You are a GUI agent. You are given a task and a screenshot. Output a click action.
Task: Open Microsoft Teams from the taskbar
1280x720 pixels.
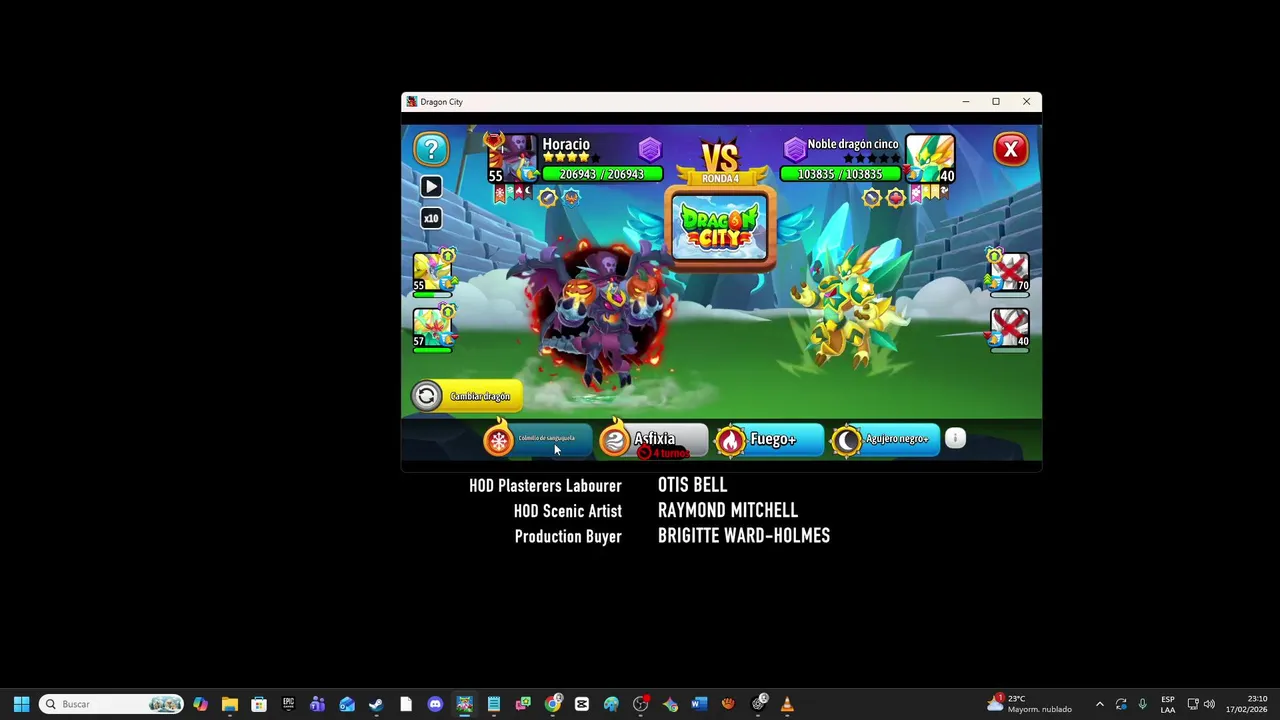click(318, 704)
